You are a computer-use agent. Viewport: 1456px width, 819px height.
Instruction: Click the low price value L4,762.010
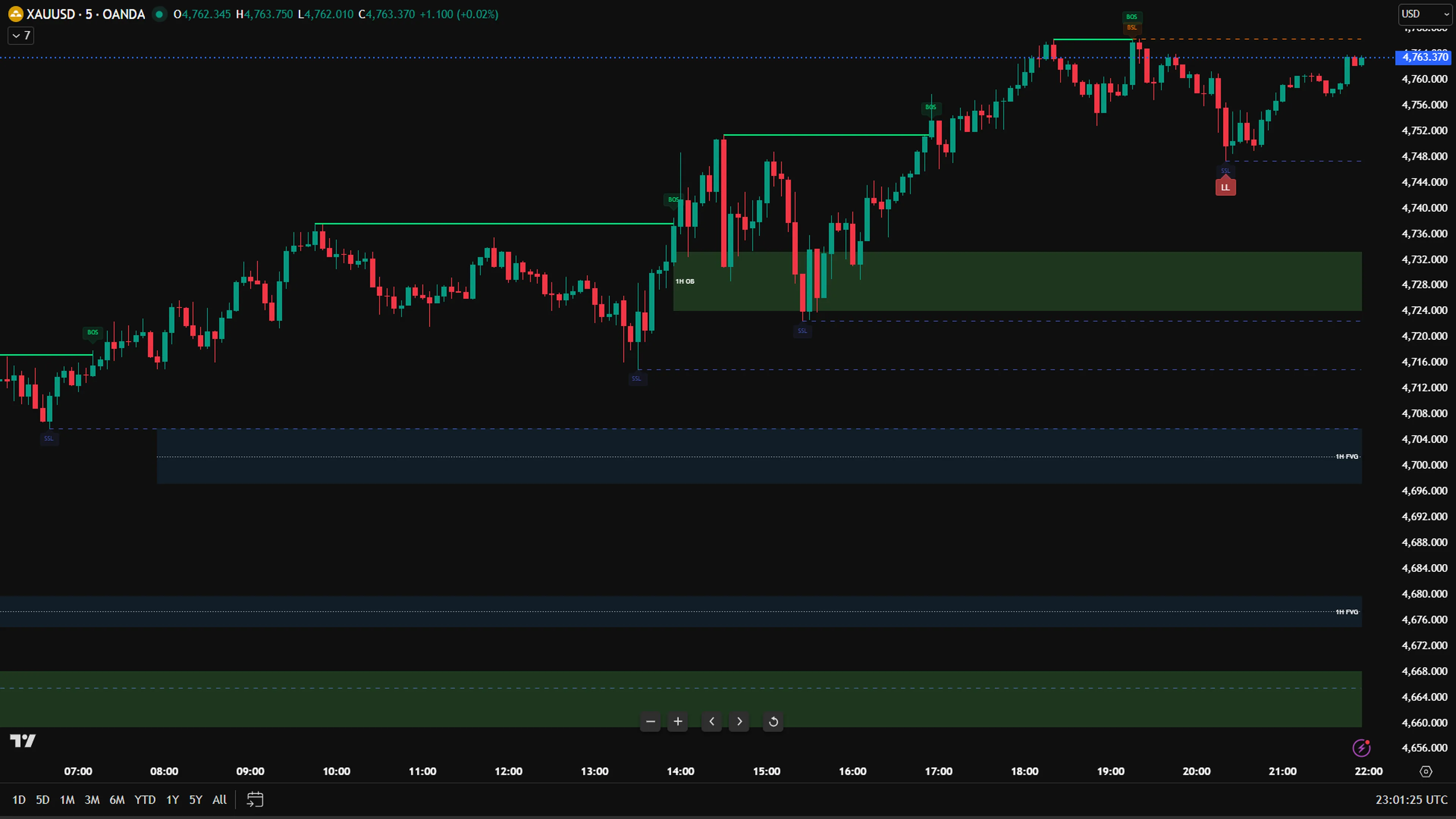pyautogui.click(x=326, y=14)
